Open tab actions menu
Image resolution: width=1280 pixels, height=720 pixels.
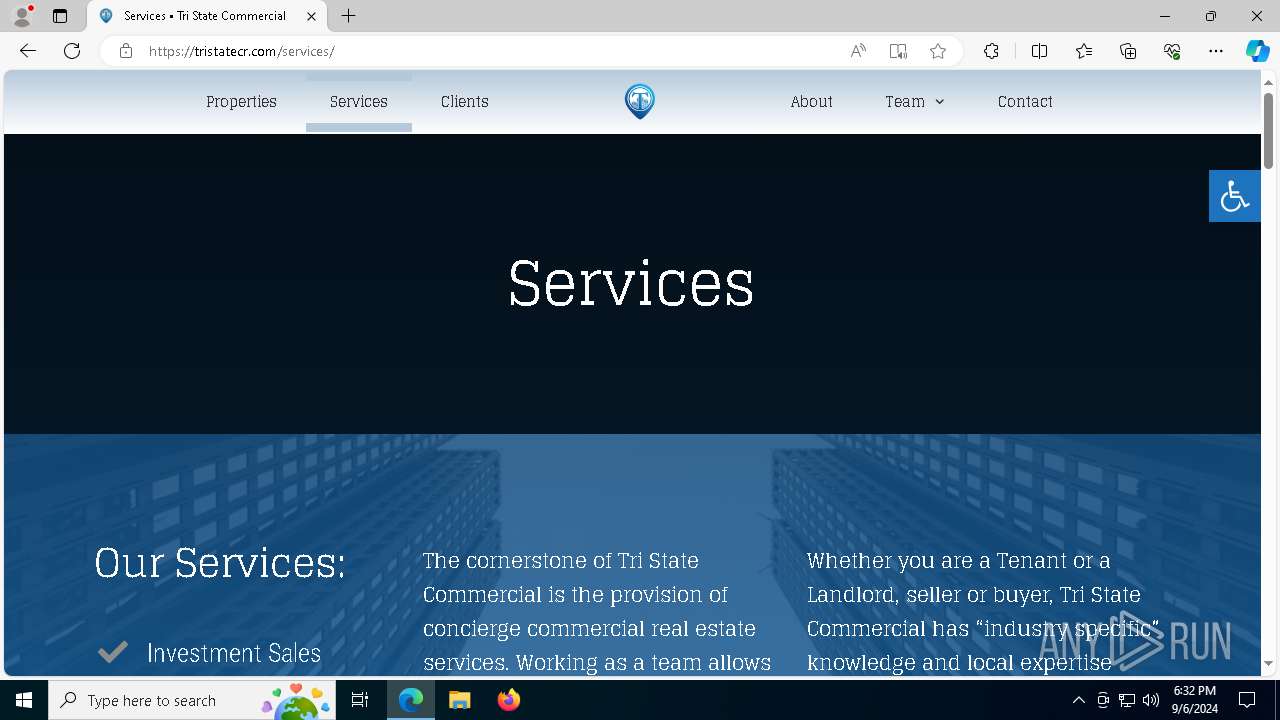pos(60,16)
